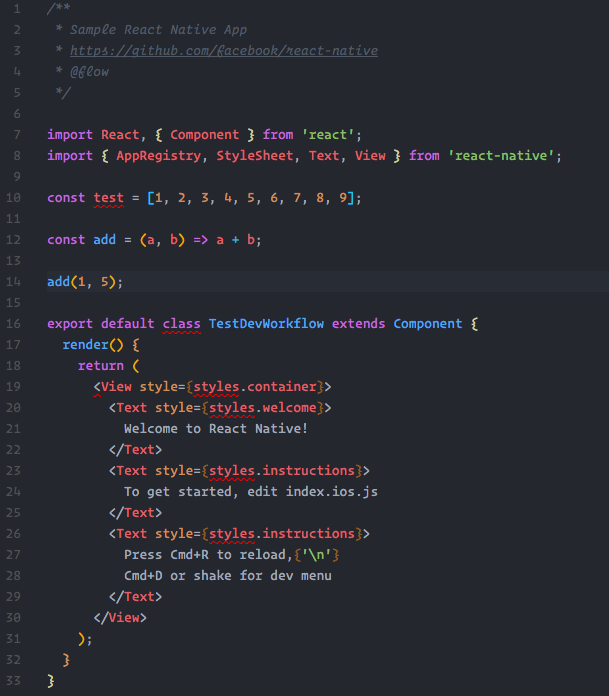Viewport: 609px width, 696px height.
Task: Click the '@flow' annotation in the comment
Action: (x=89, y=71)
